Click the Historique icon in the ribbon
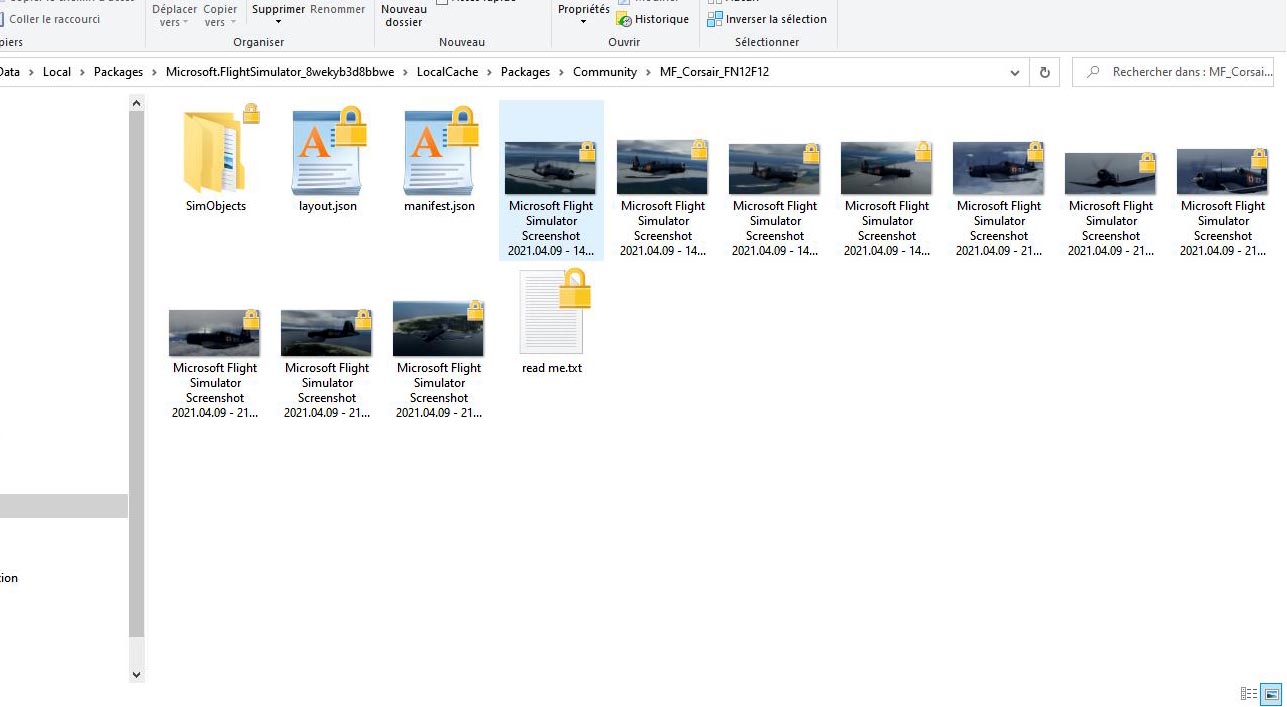The image size is (1287, 707). [624, 19]
